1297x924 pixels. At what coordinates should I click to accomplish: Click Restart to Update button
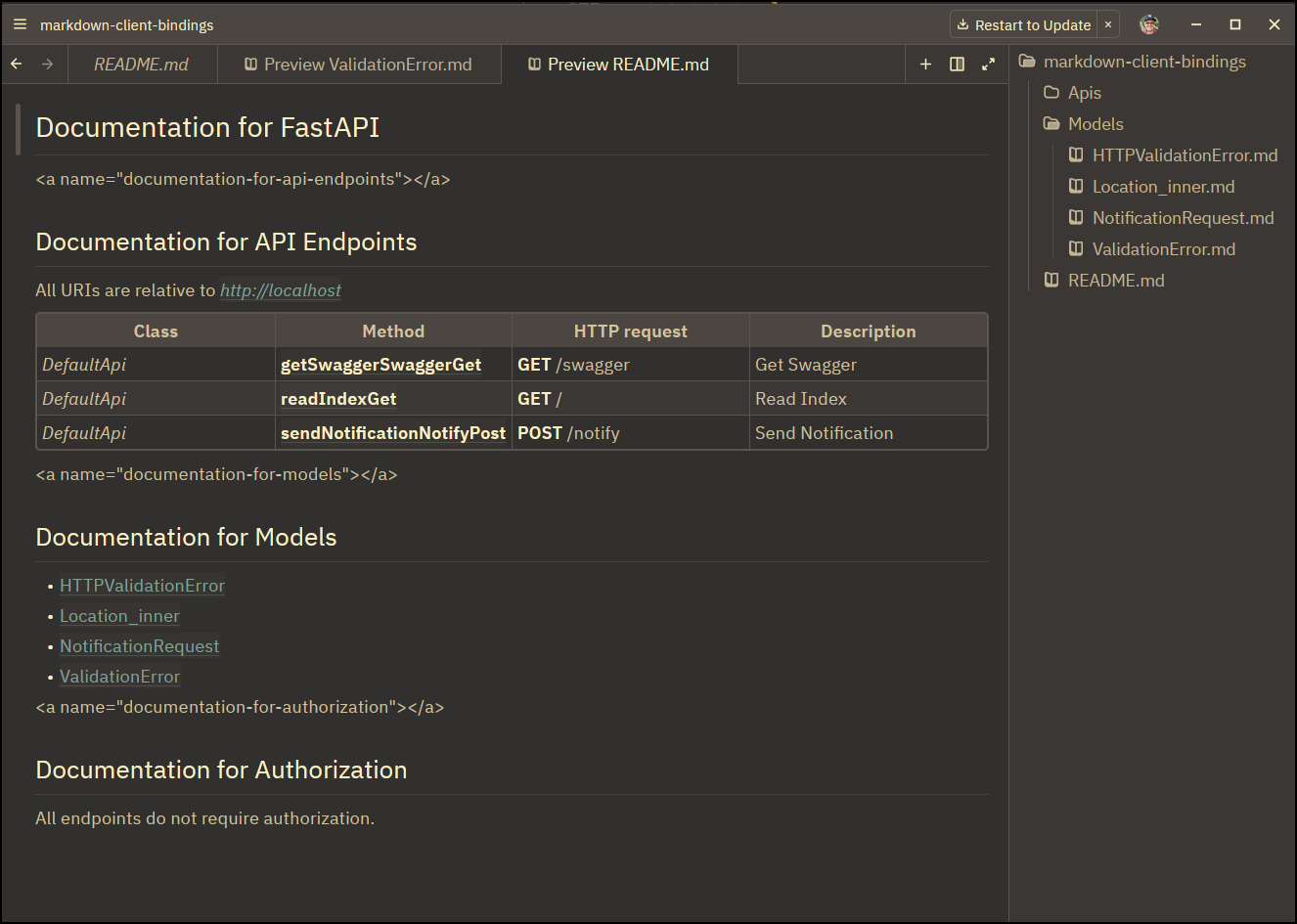coord(1023,24)
